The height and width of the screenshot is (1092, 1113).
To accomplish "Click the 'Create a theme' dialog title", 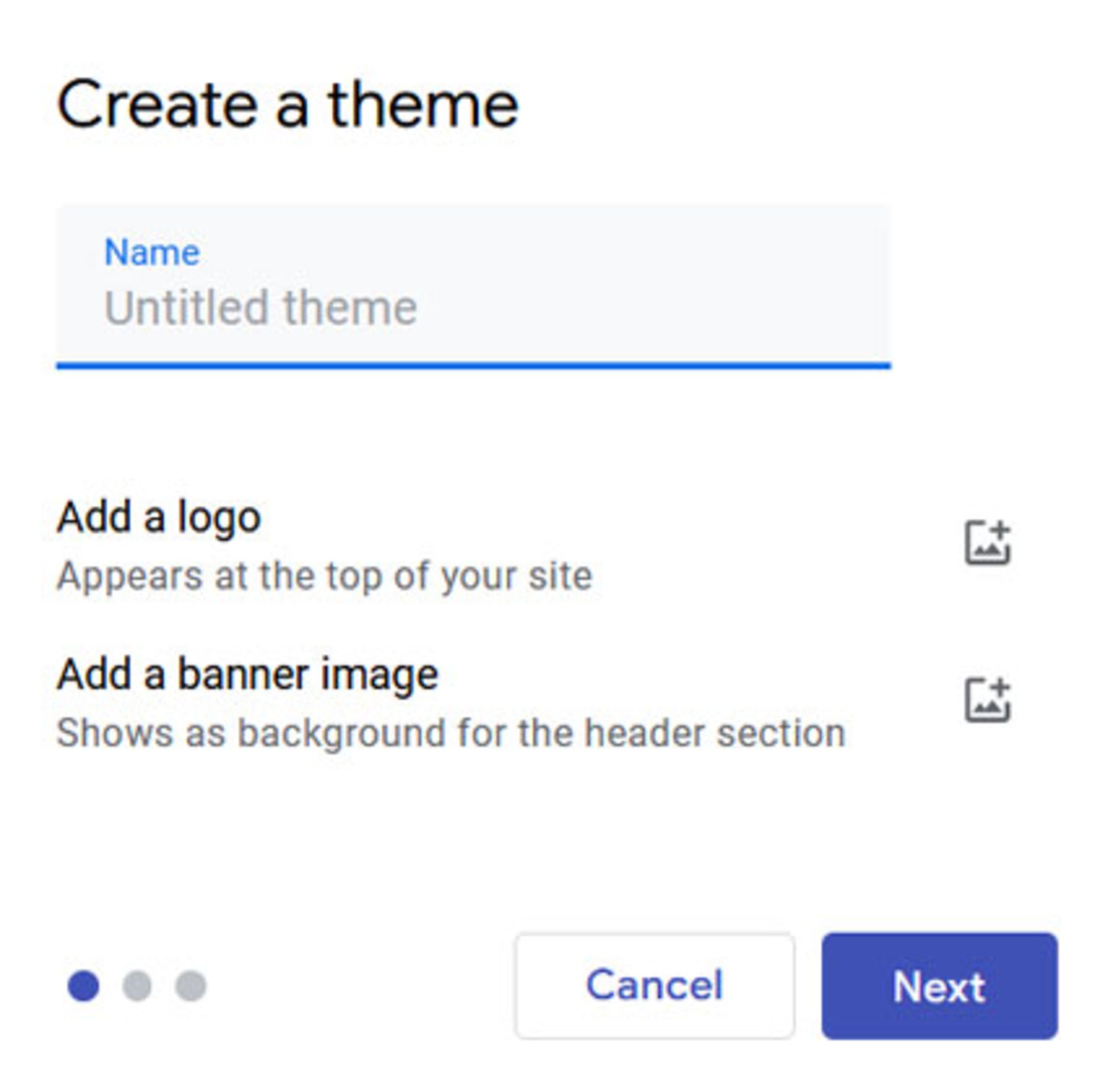I will (x=288, y=105).
